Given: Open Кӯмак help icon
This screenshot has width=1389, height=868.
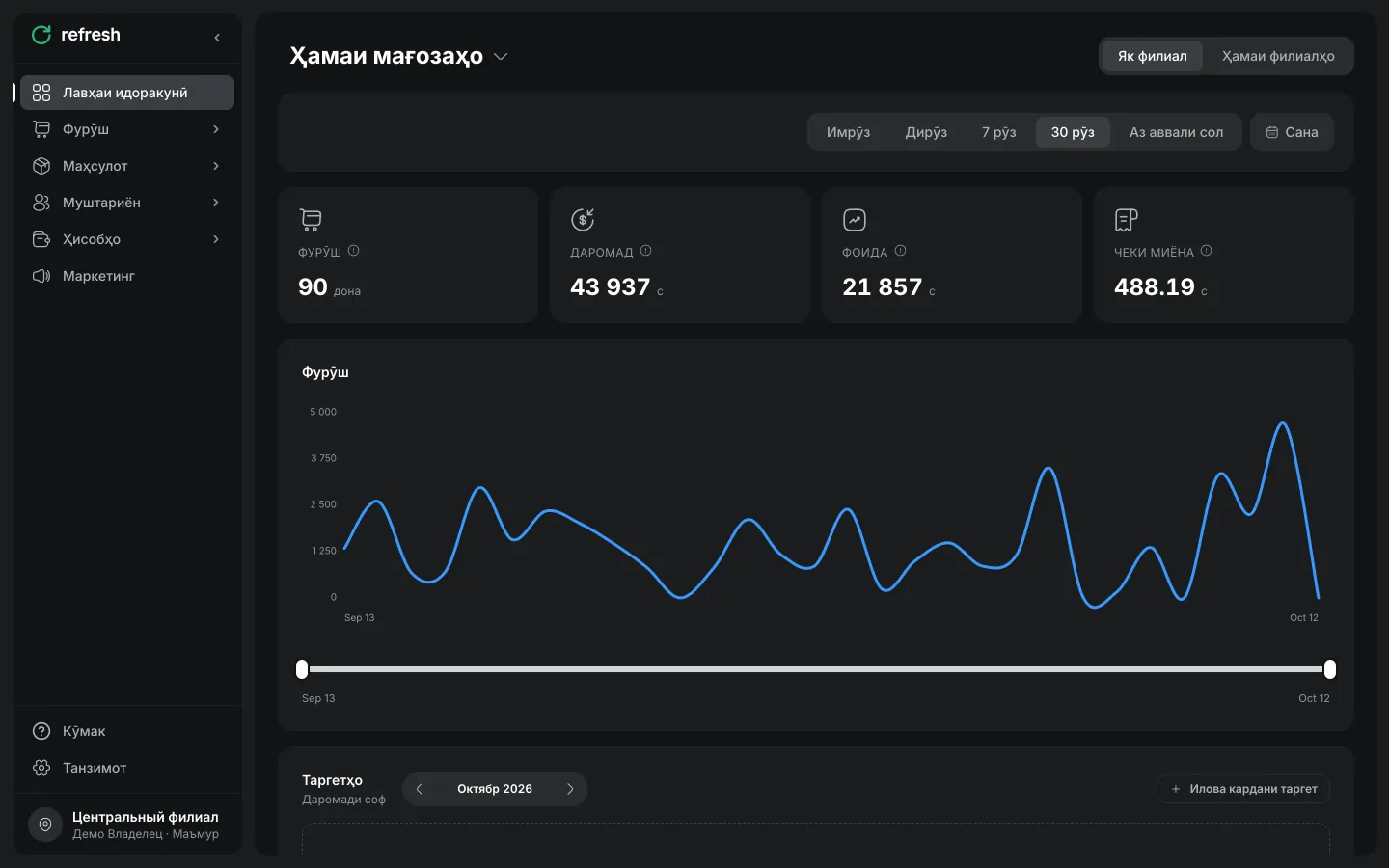Looking at the screenshot, I should tap(41, 731).
